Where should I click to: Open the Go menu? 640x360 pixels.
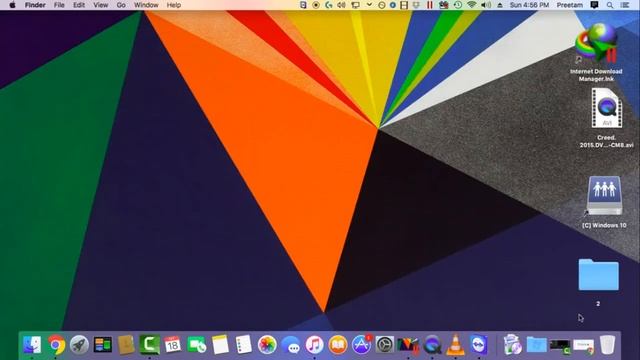[121, 5]
